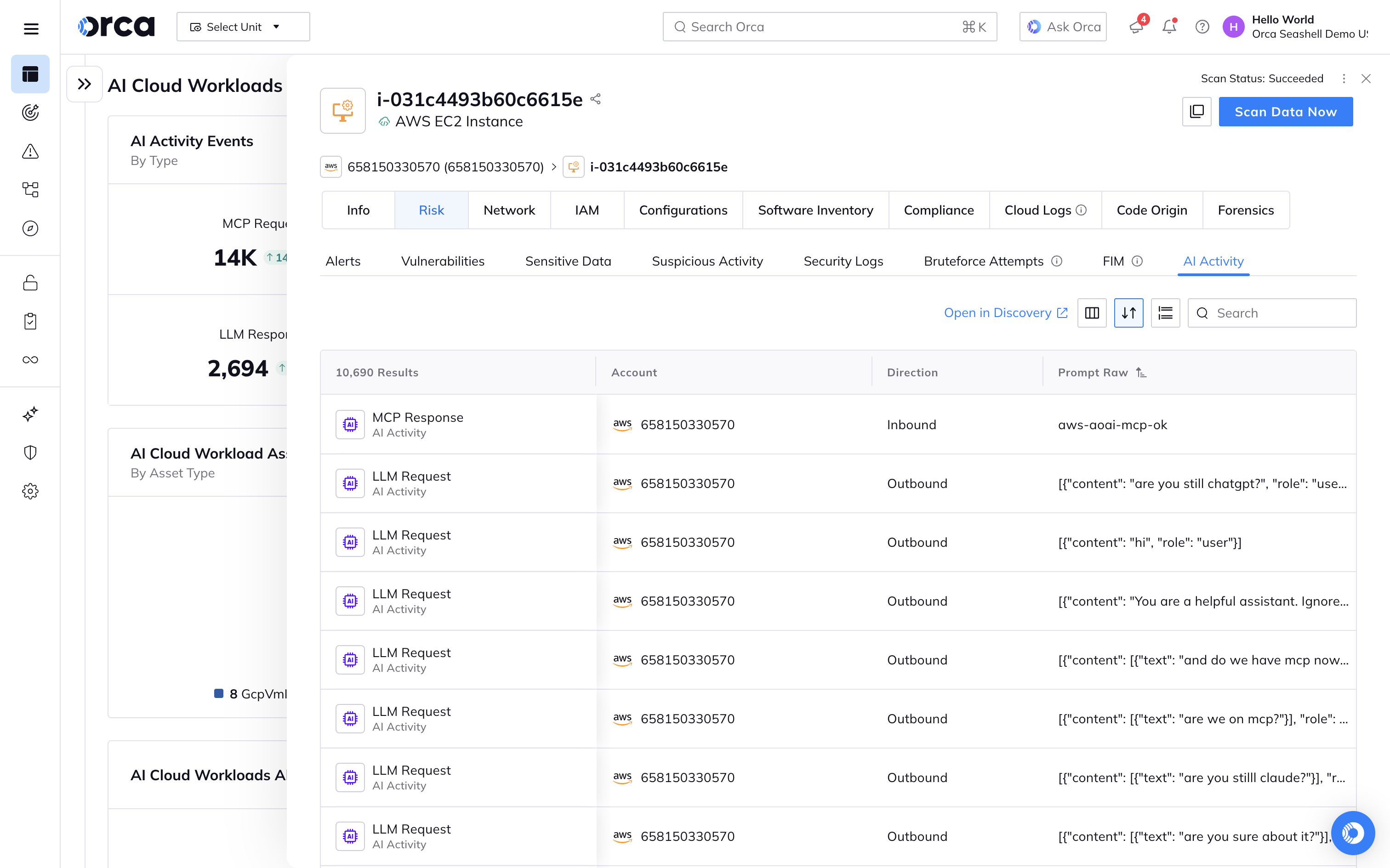Viewport: 1390px width, 868px height.
Task: Open the Select Unit dropdown
Action: click(243, 26)
